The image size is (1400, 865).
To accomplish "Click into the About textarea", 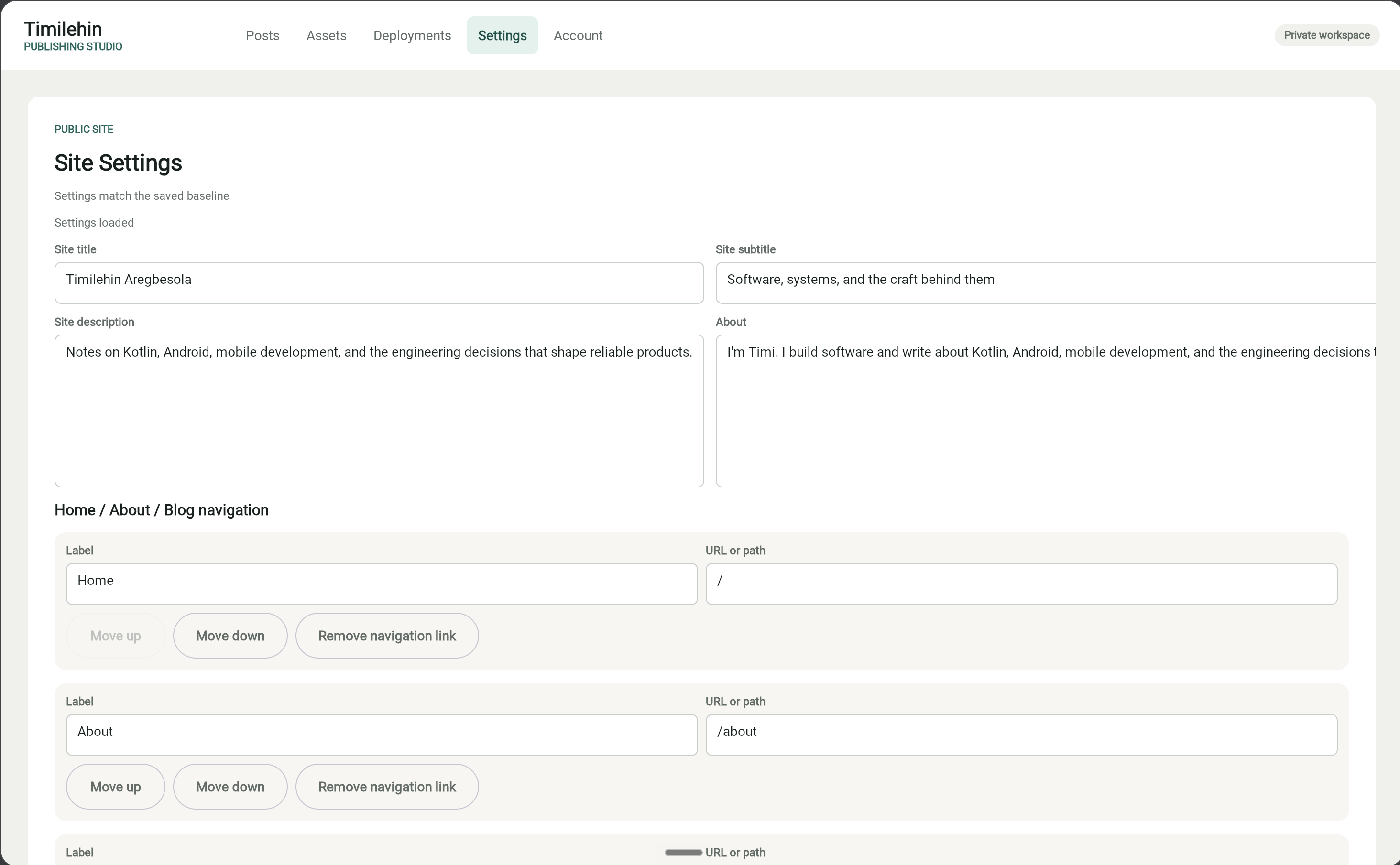I will [x=1045, y=411].
